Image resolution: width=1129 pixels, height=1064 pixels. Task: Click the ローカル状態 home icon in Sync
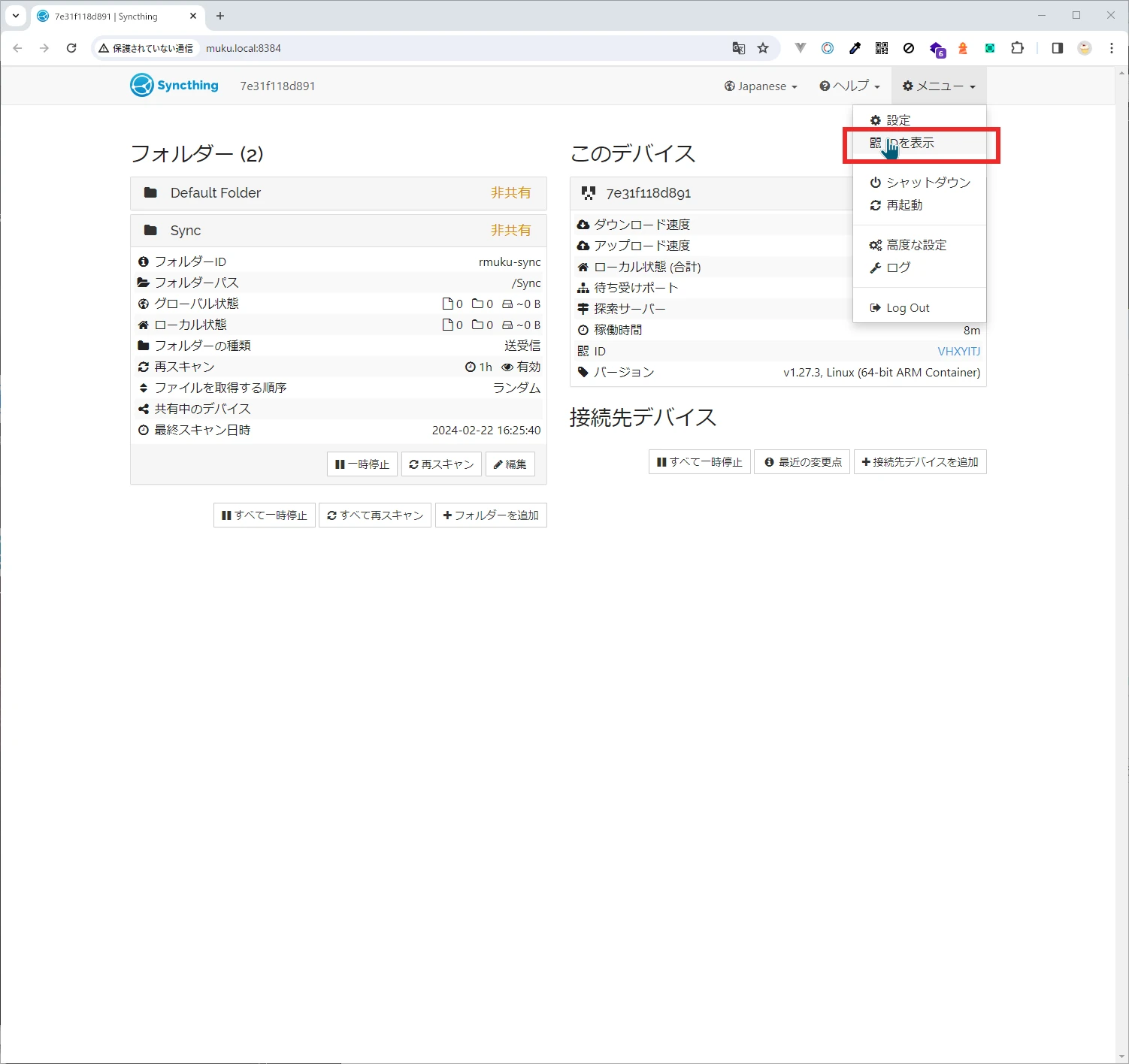pos(144,325)
